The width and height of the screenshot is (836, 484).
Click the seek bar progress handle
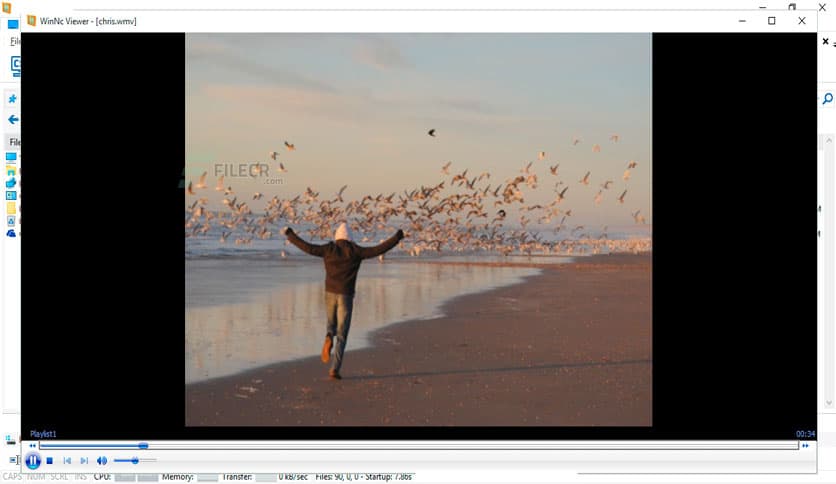[143, 446]
